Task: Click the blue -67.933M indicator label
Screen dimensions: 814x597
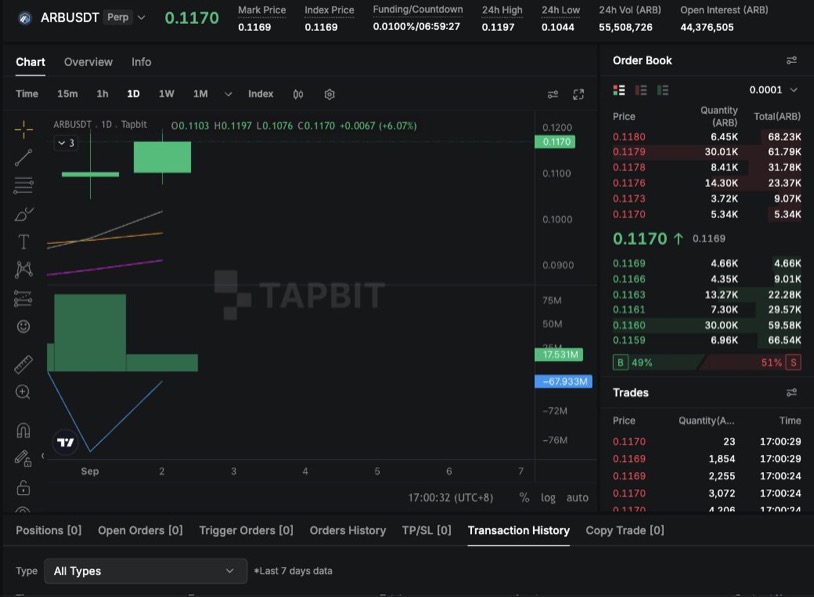Action: click(x=563, y=382)
